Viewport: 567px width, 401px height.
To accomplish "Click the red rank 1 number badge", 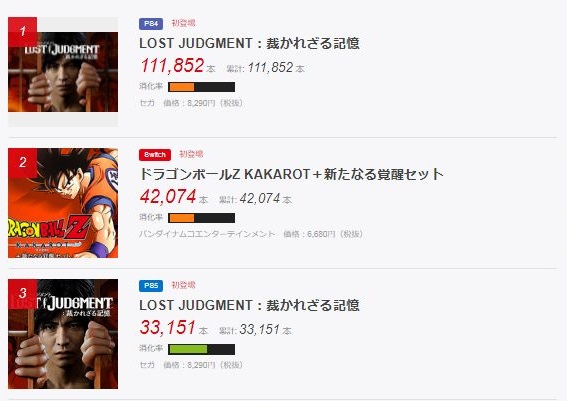I will 22,31.
